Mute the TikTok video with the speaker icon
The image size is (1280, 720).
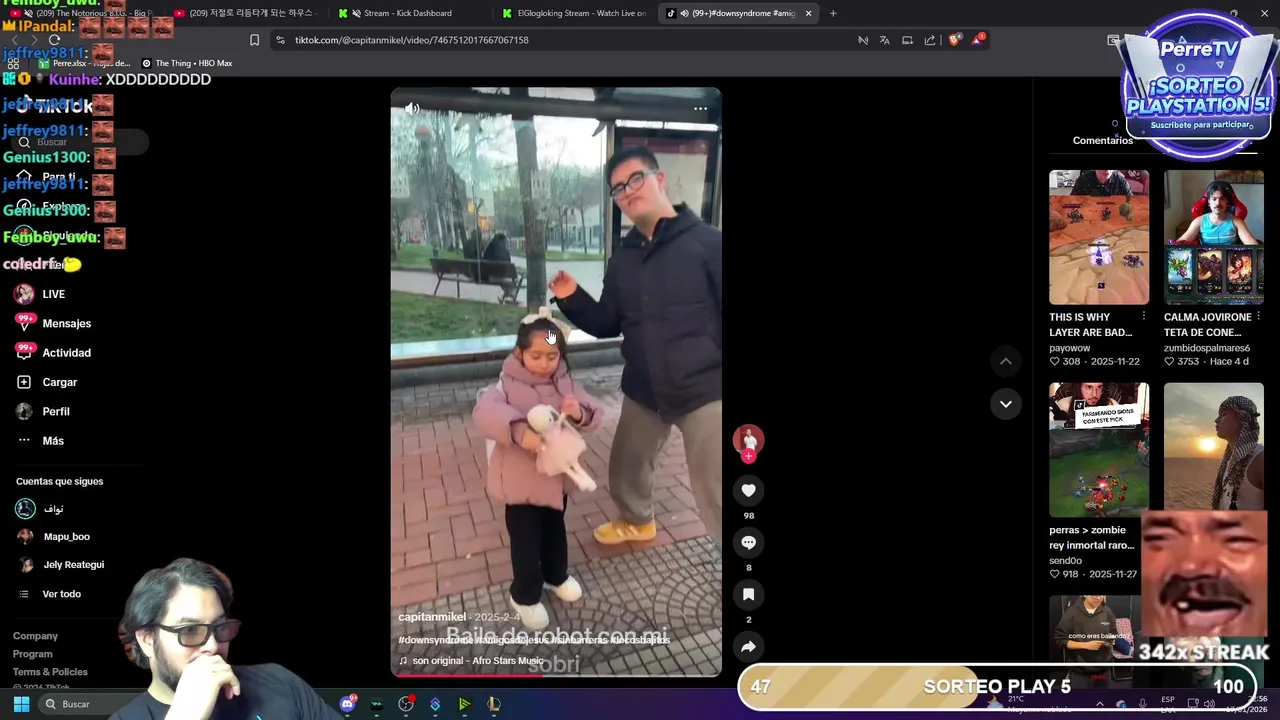[412, 108]
